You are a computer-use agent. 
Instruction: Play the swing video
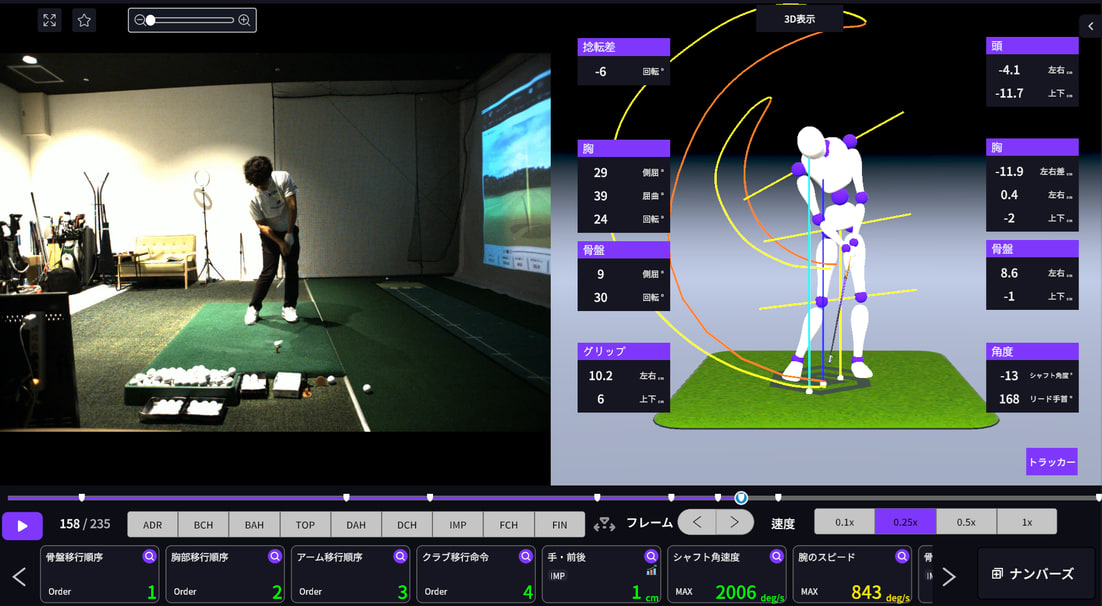click(x=22, y=526)
